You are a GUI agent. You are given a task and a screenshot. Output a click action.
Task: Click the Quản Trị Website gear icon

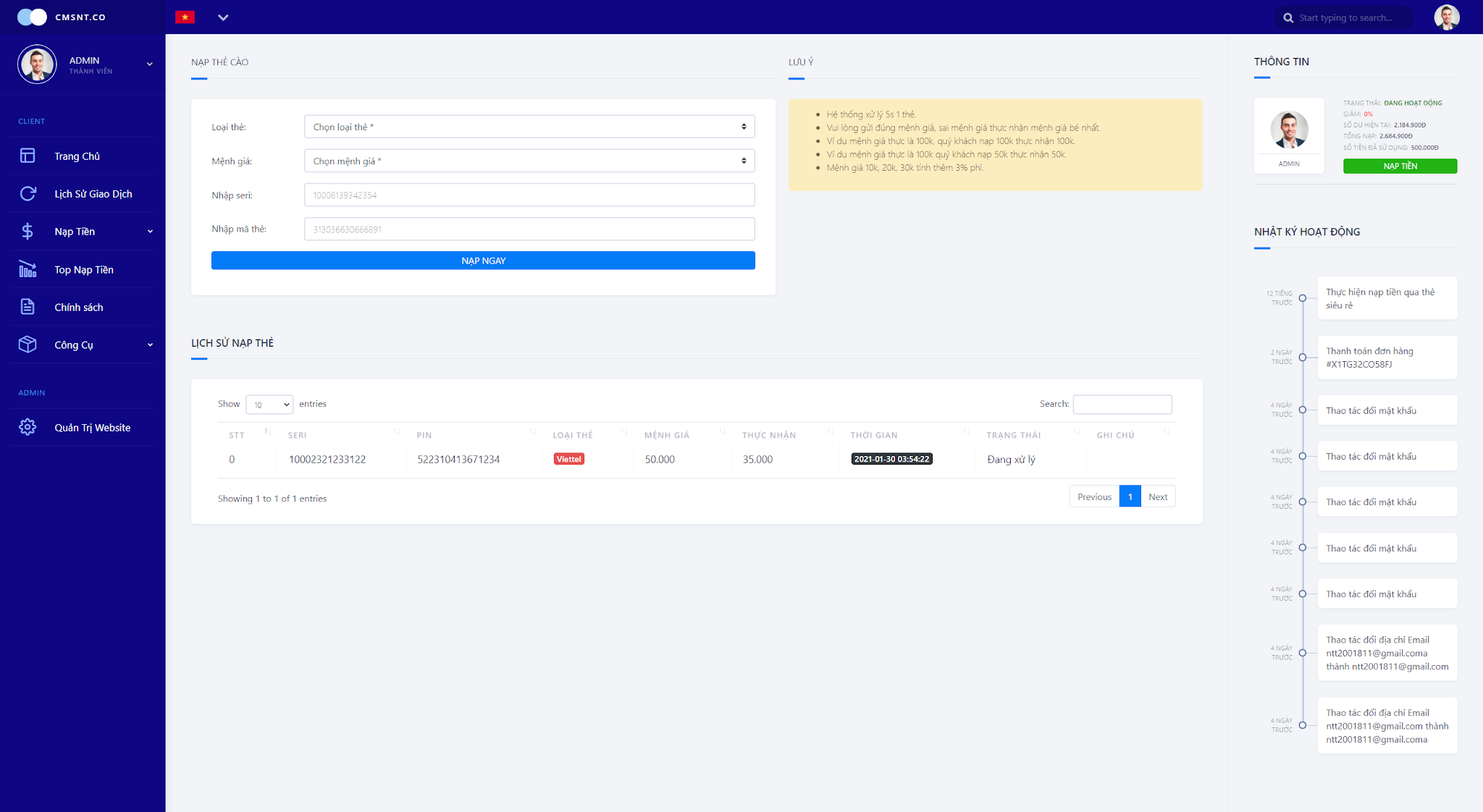point(28,427)
